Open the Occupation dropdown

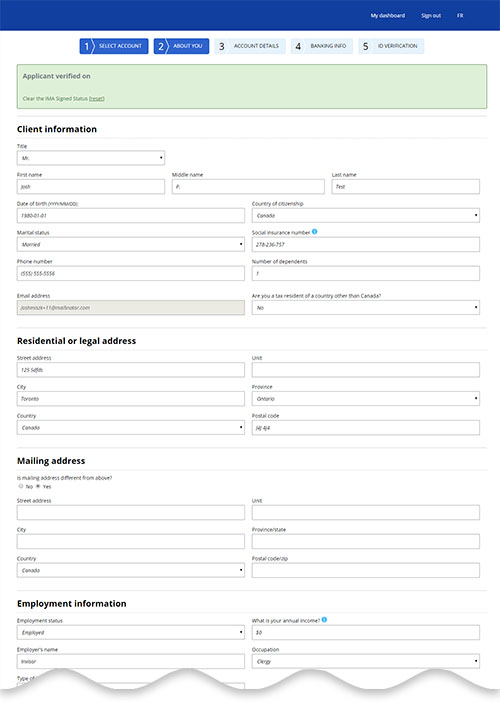(x=366, y=661)
